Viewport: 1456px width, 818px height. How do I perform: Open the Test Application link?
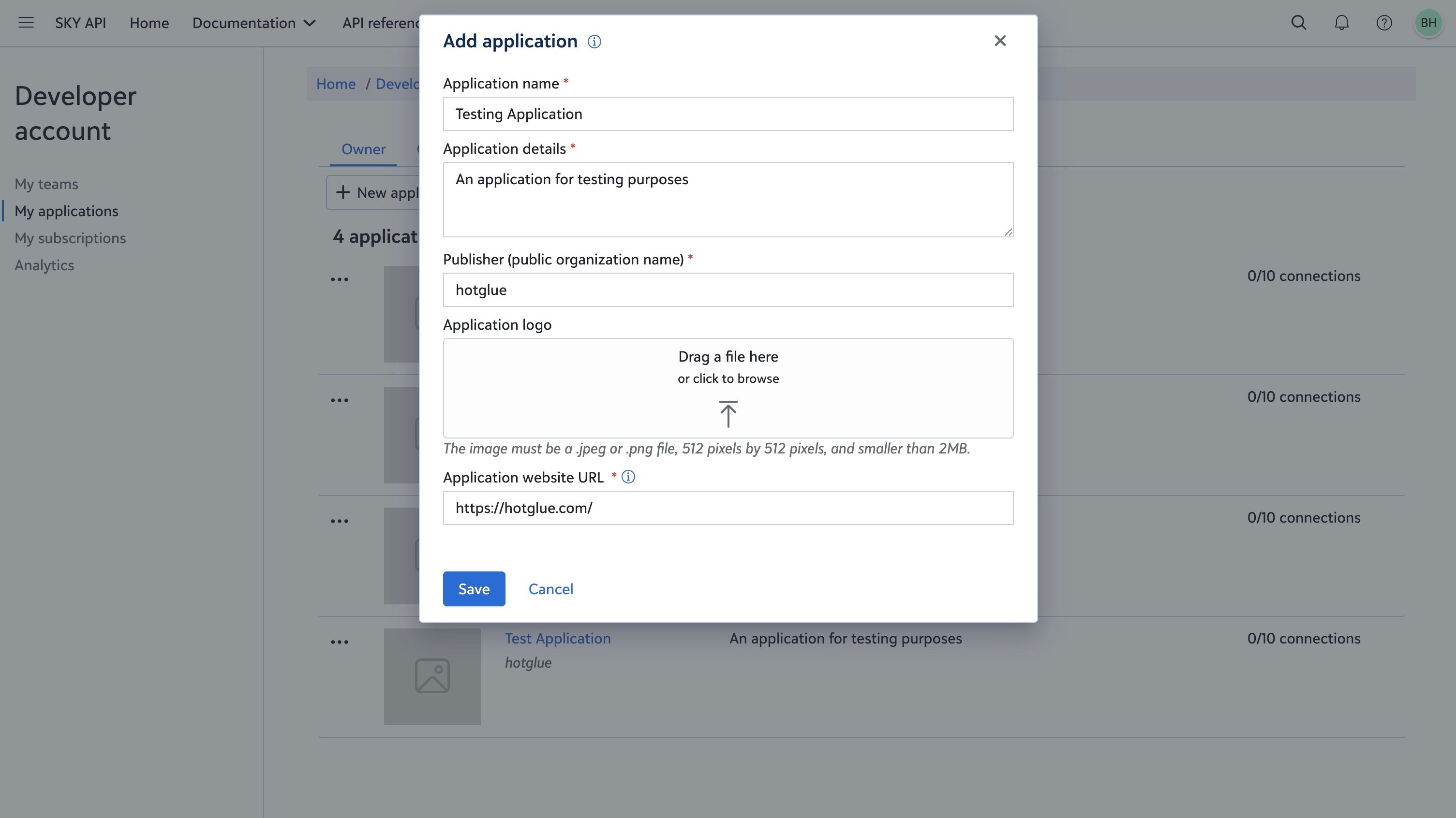pos(557,638)
